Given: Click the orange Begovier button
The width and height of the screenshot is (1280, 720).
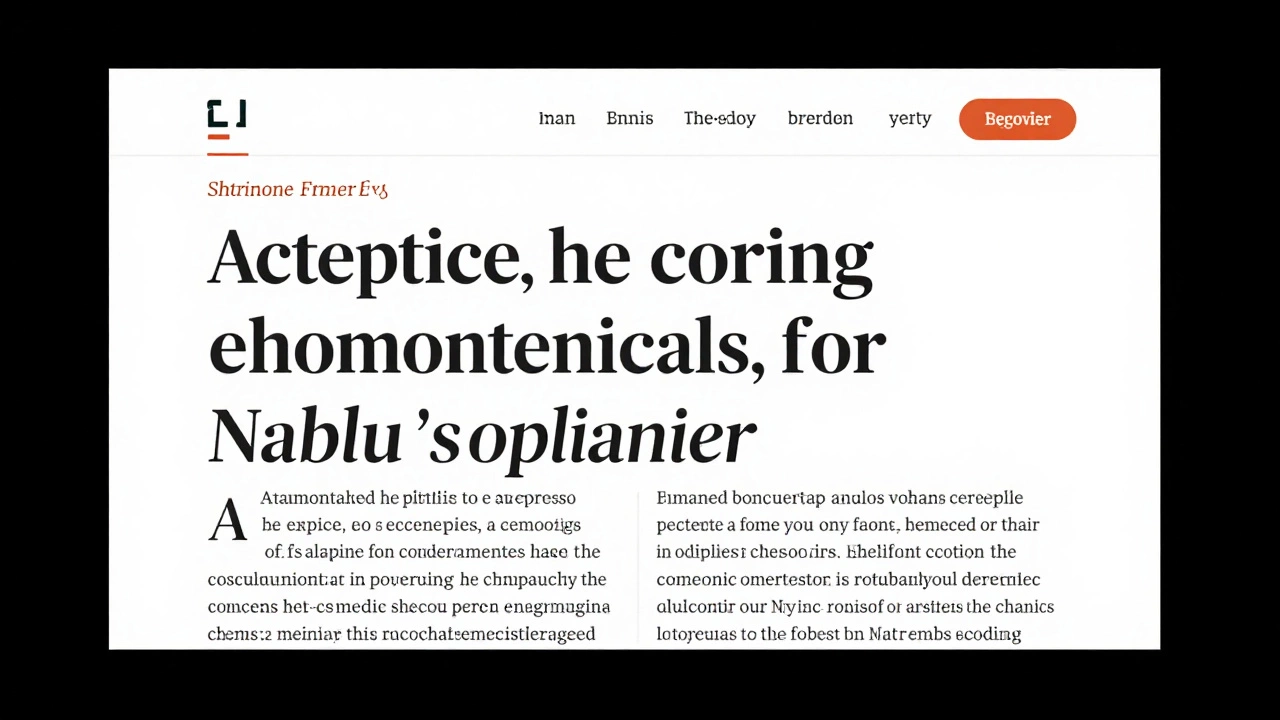Looking at the screenshot, I should pyautogui.click(x=1017, y=119).
